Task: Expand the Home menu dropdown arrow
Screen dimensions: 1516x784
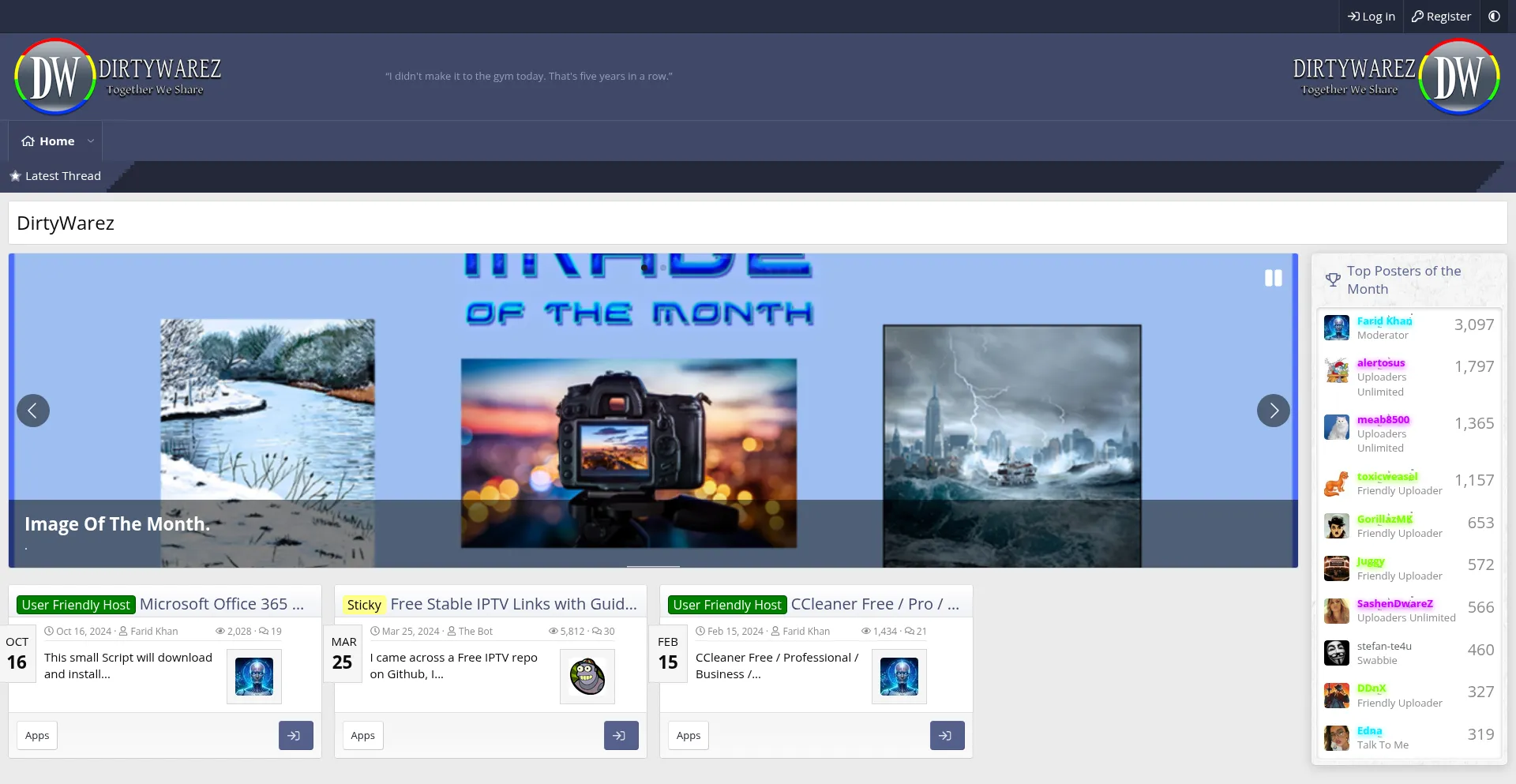Action: click(x=91, y=141)
